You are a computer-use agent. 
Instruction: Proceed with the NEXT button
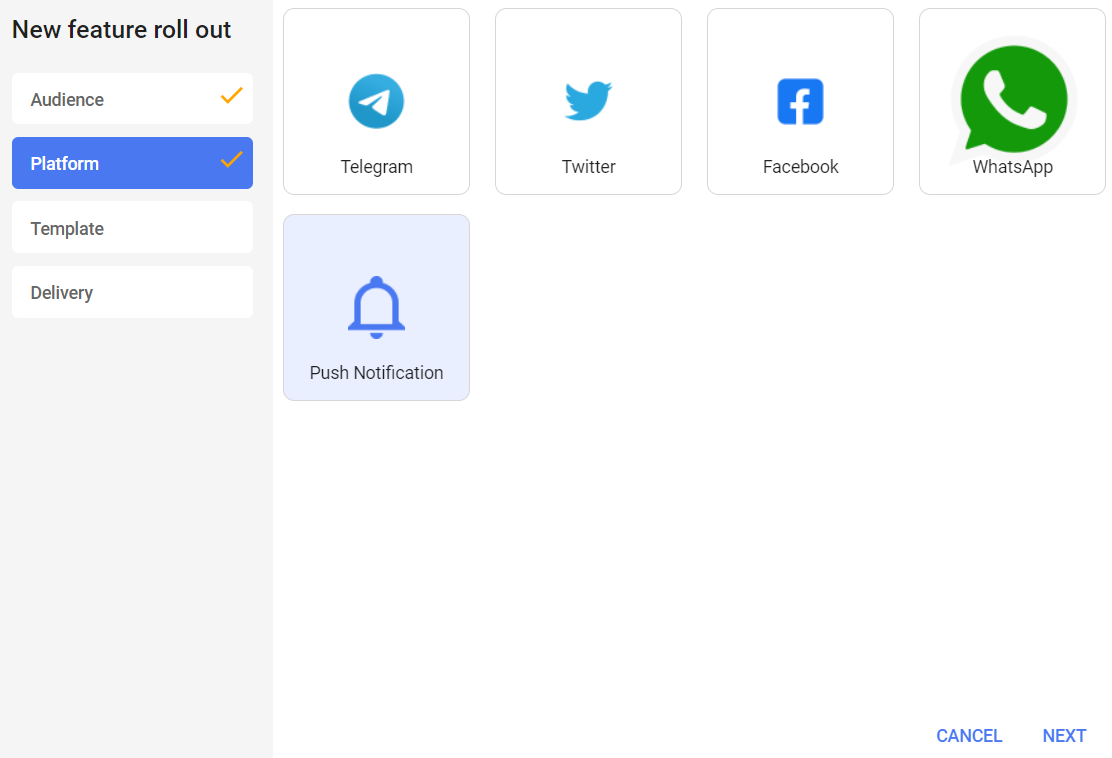1064,736
